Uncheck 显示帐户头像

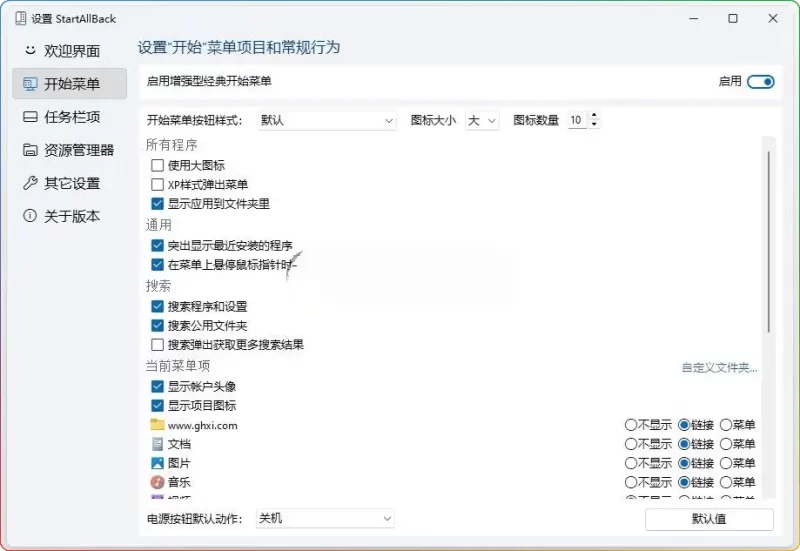[x=157, y=386]
